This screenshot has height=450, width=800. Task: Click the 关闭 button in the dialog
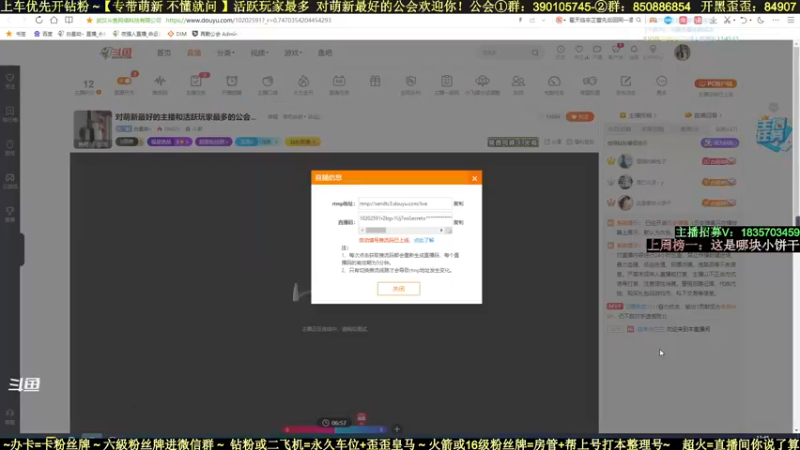398,289
